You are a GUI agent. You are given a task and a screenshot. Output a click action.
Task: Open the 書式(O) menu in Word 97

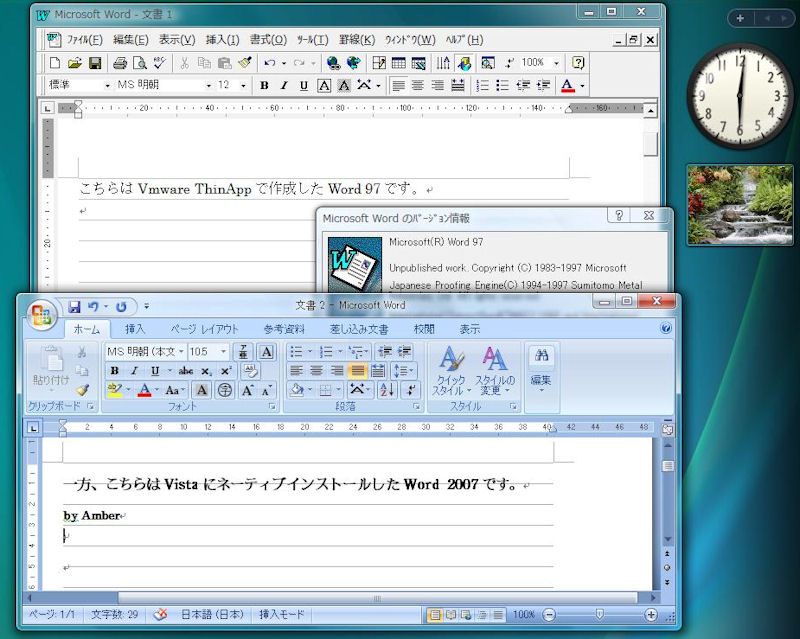268,40
